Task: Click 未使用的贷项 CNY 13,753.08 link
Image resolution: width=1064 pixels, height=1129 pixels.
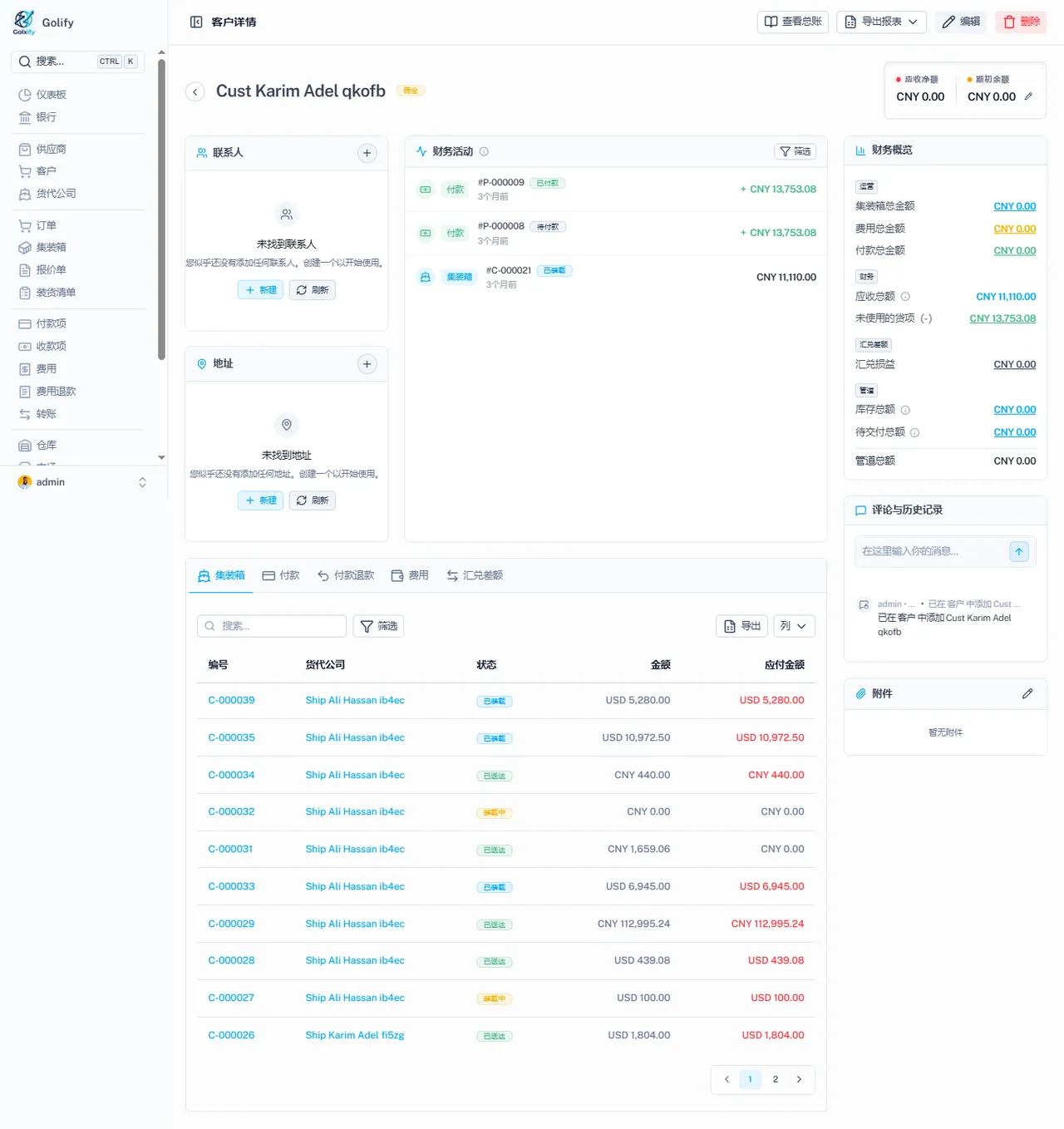Action: pos(1002,318)
